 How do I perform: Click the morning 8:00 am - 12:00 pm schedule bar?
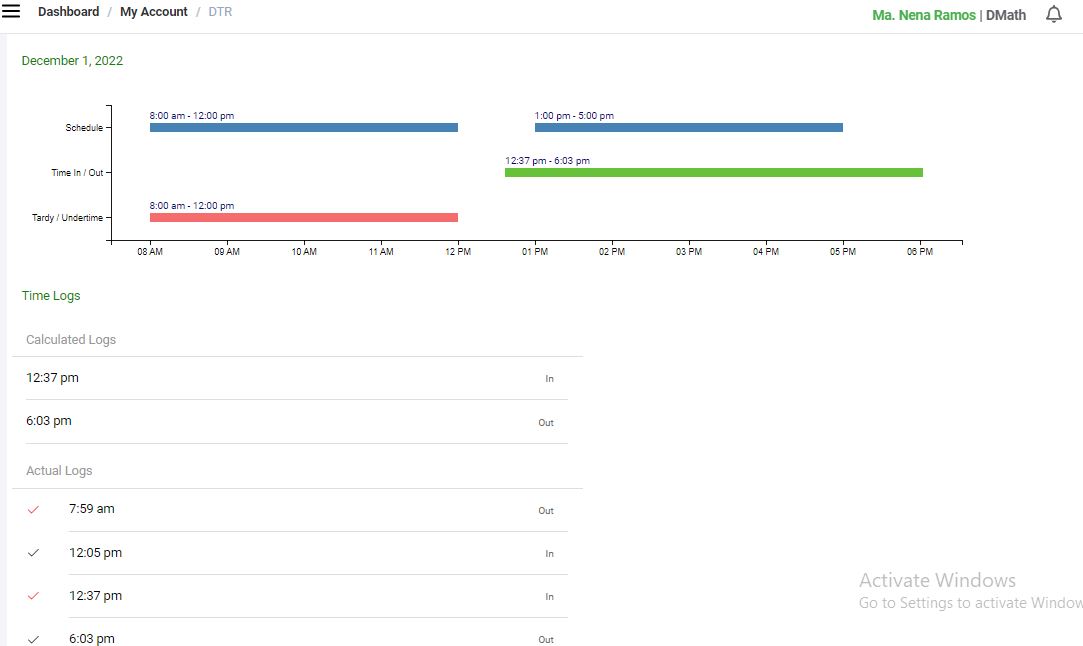click(x=303, y=128)
